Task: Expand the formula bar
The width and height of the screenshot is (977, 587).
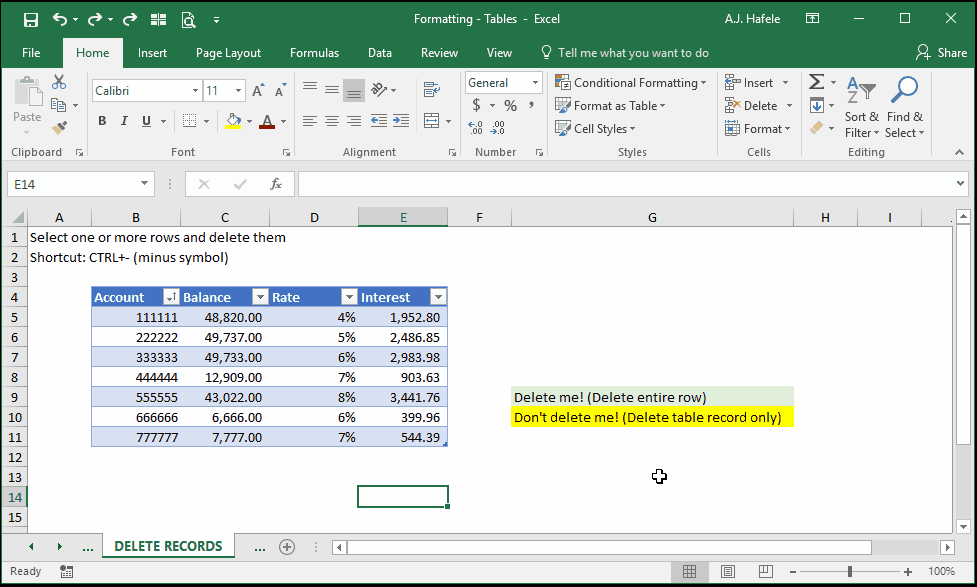Action: click(960, 184)
